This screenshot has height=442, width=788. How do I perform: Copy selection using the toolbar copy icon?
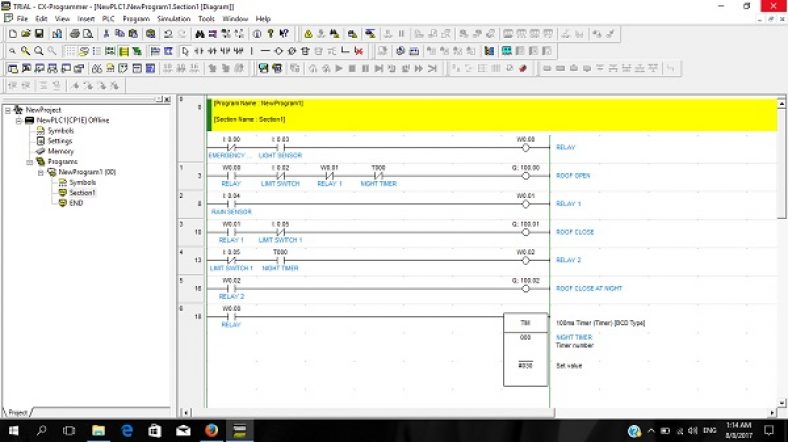[x=120, y=34]
